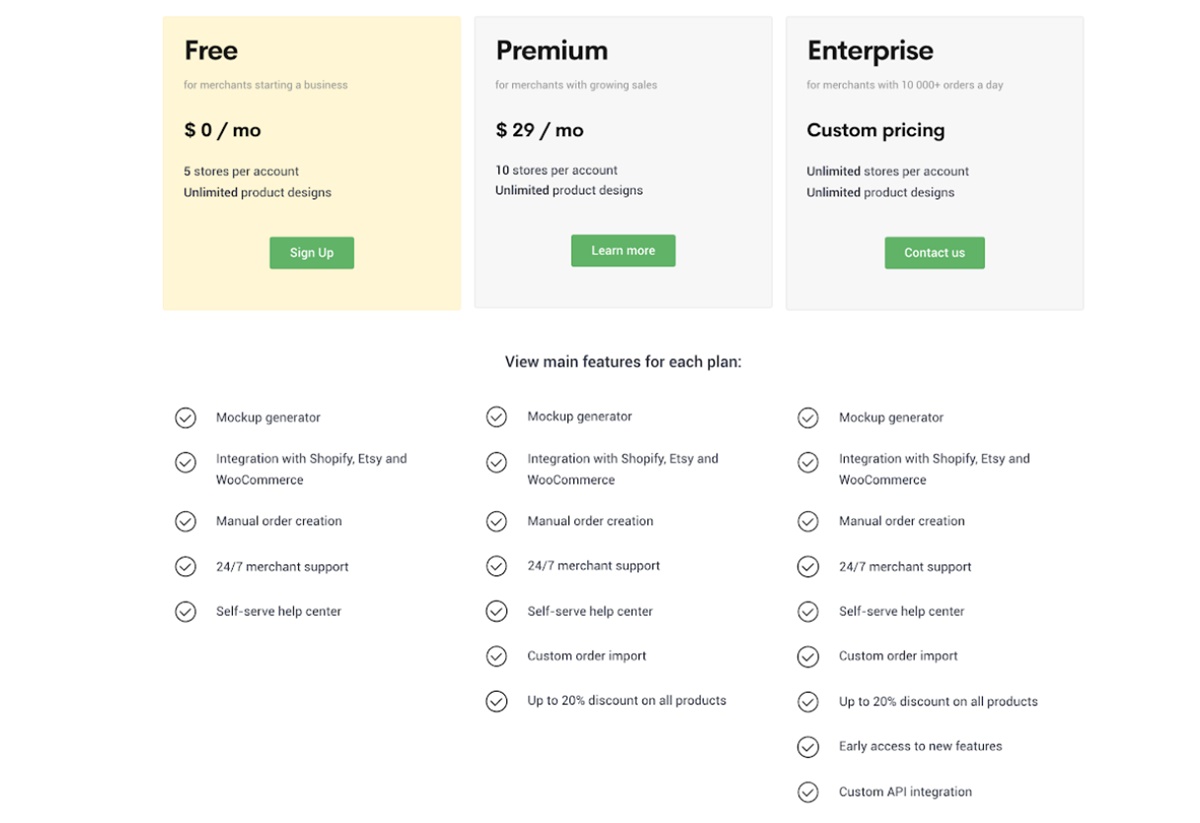Click Free plan Shopify integration check icon
This screenshot has height=823, width=1200.
[185, 462]
